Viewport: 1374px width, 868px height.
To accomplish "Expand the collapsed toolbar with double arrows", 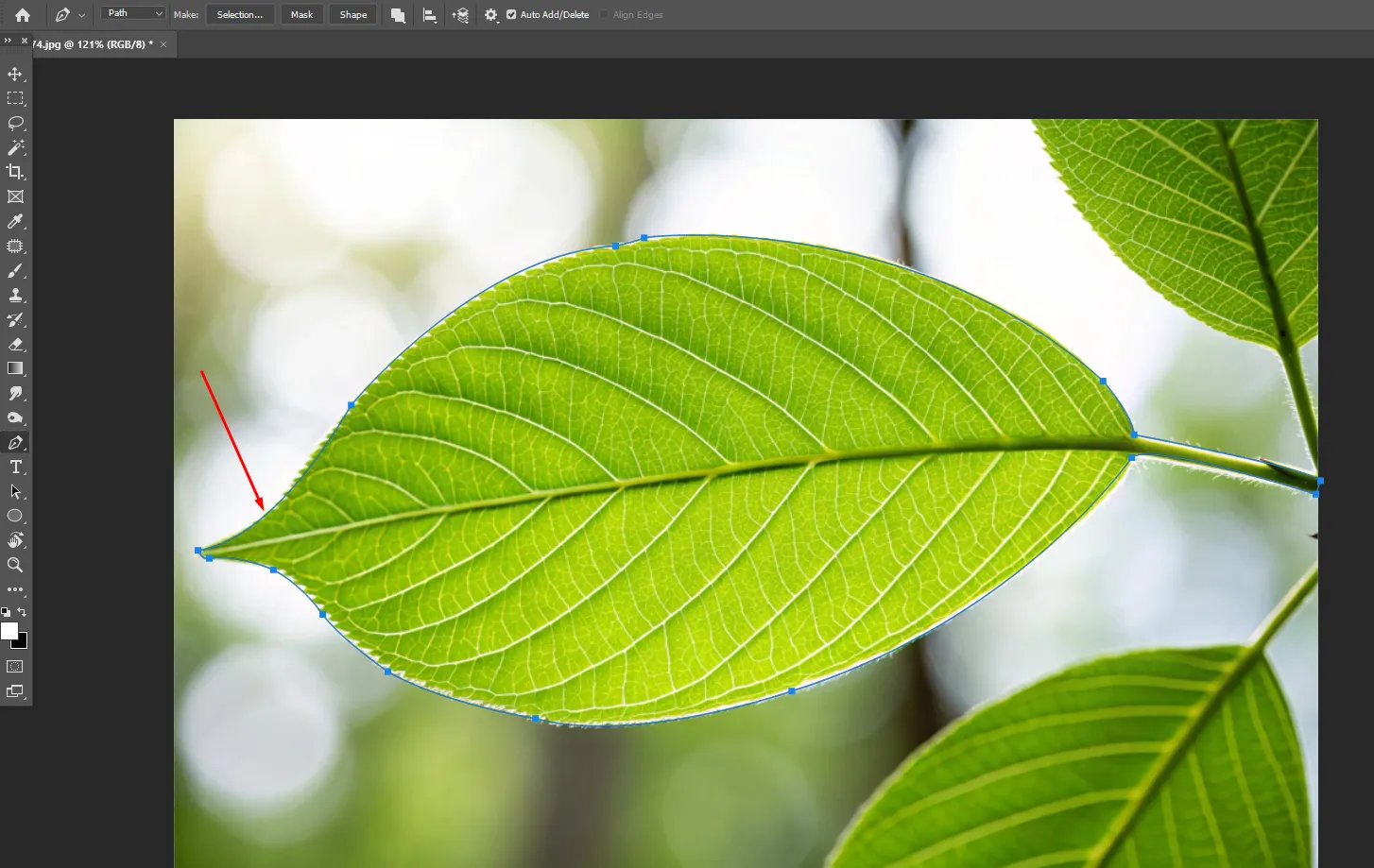I will (x=8, y=41).
